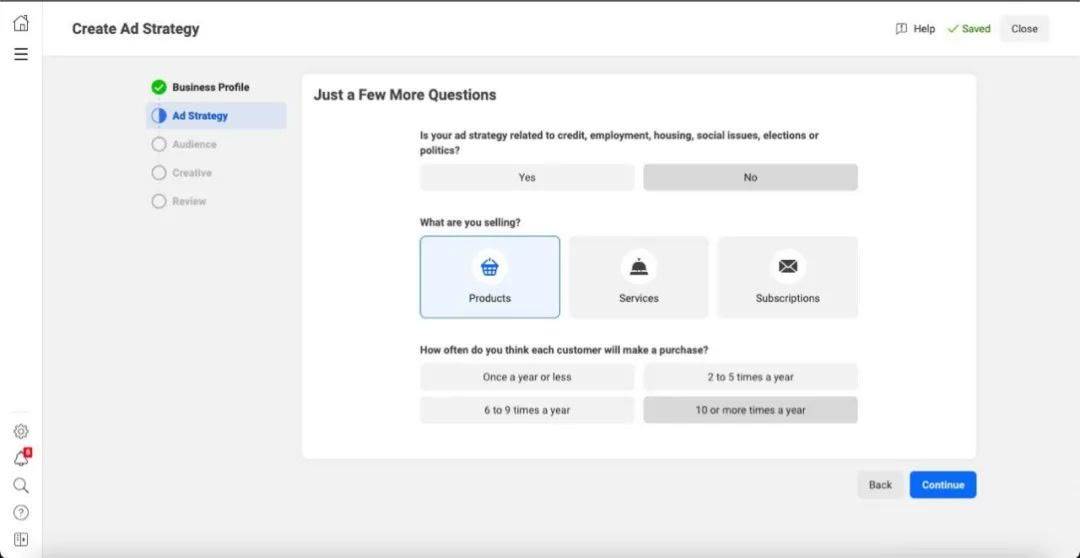The width and height of the screenshot is (1080, 558).
Task: Select 10 or more times a year
Action: (750, 410)
